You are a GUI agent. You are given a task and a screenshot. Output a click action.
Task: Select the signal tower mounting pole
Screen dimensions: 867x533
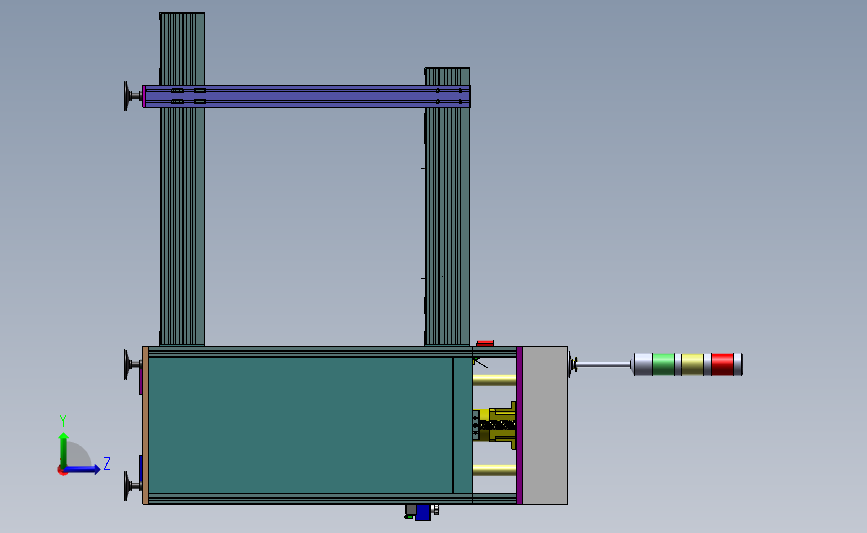(x=604, y=364)
